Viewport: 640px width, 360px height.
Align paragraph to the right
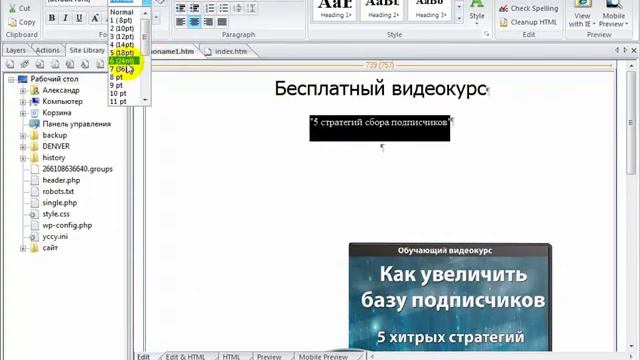click(x=208, y=22)
